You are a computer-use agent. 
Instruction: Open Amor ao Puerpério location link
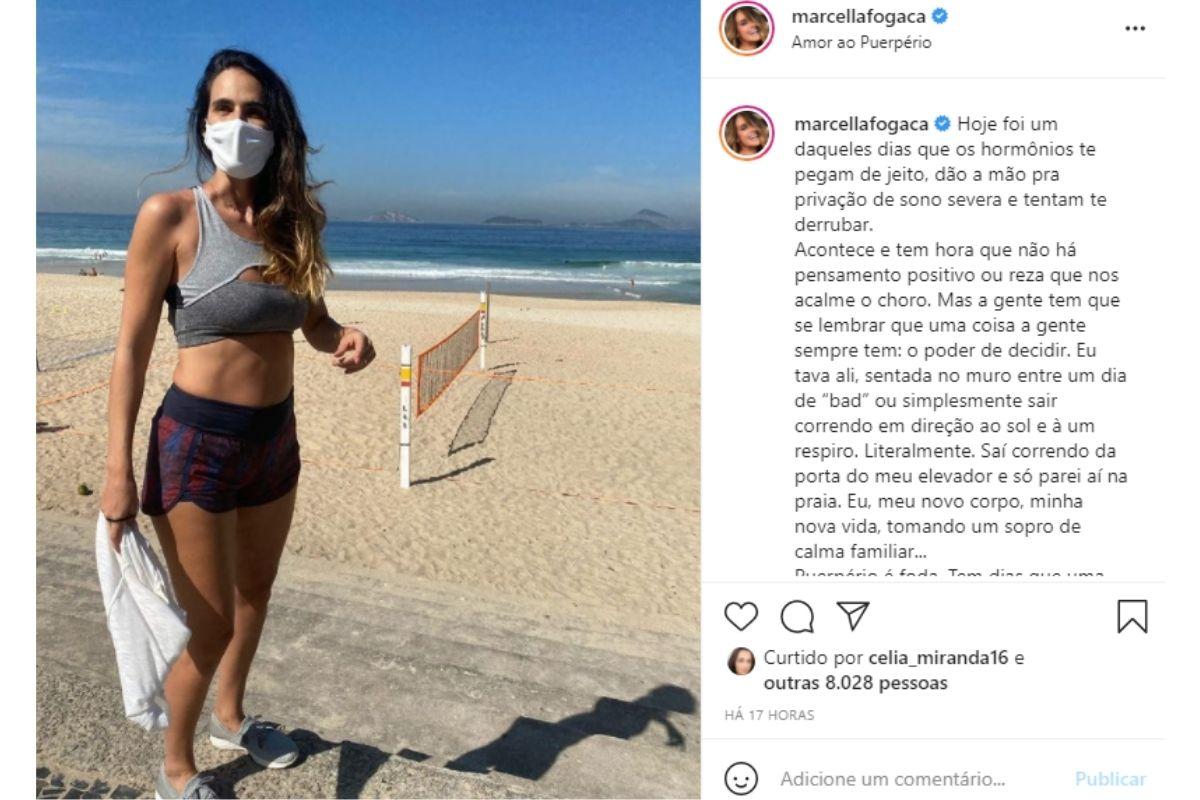(x=861, y=43)
